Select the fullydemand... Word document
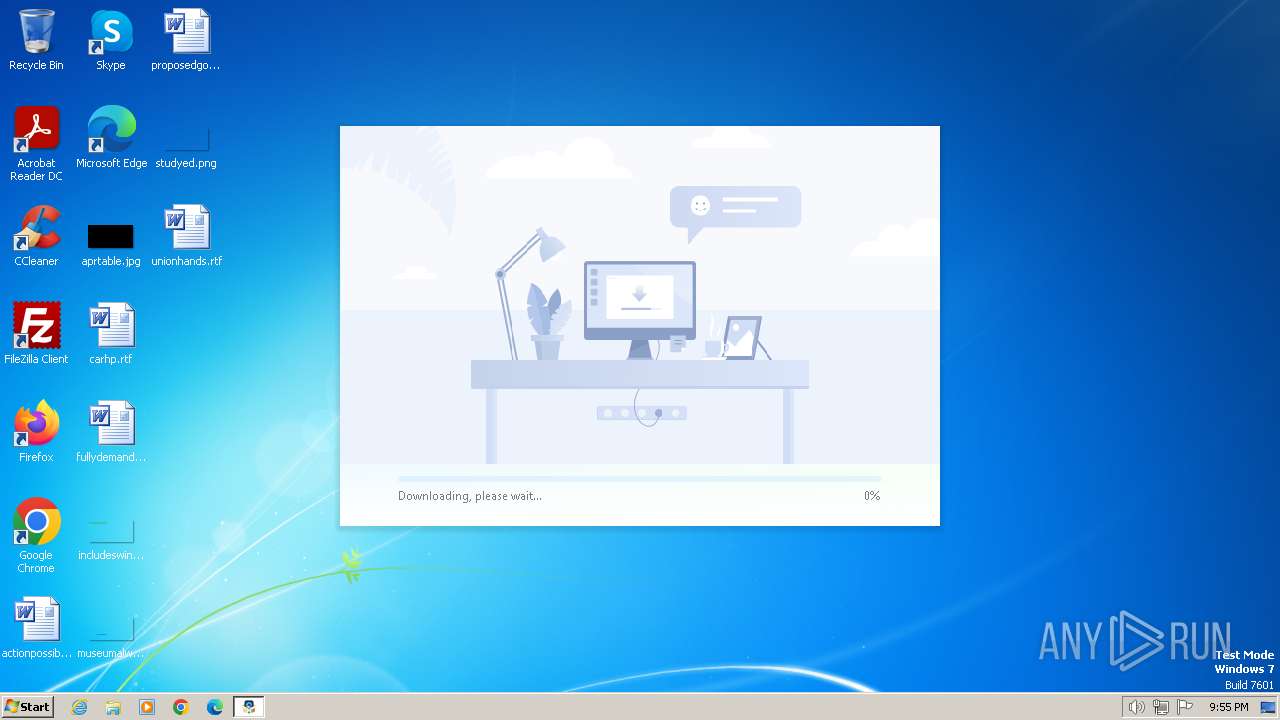This screenshot has height=720, width=1280. tap(111, 432)
